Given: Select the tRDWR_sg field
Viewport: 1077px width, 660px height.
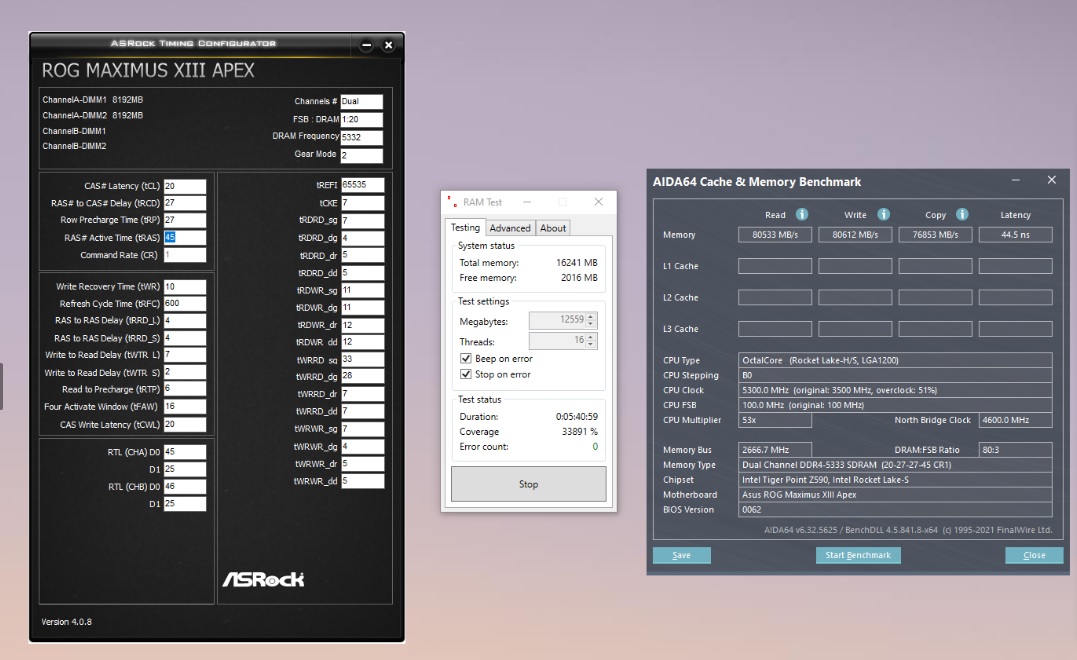Looking at the screenshot, I should pyautogui.click(x=363, y=291).
